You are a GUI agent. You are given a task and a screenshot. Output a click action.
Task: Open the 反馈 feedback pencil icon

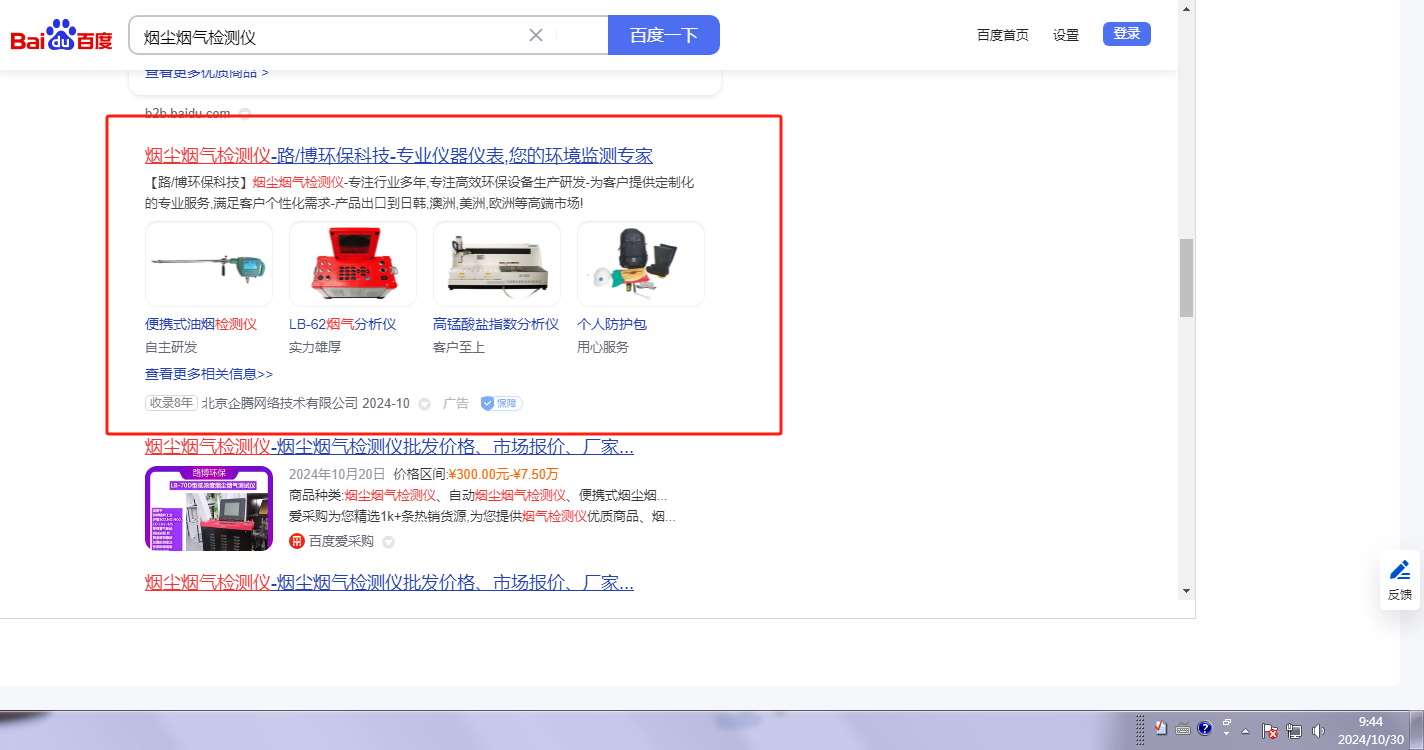pyautogui.click(x=1400, y=570)
